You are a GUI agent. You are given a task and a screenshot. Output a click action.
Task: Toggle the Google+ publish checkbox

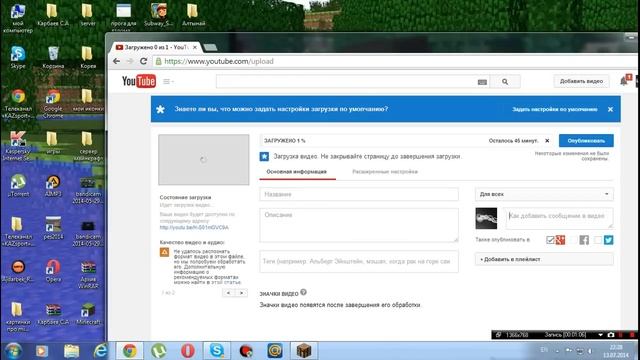550,240
